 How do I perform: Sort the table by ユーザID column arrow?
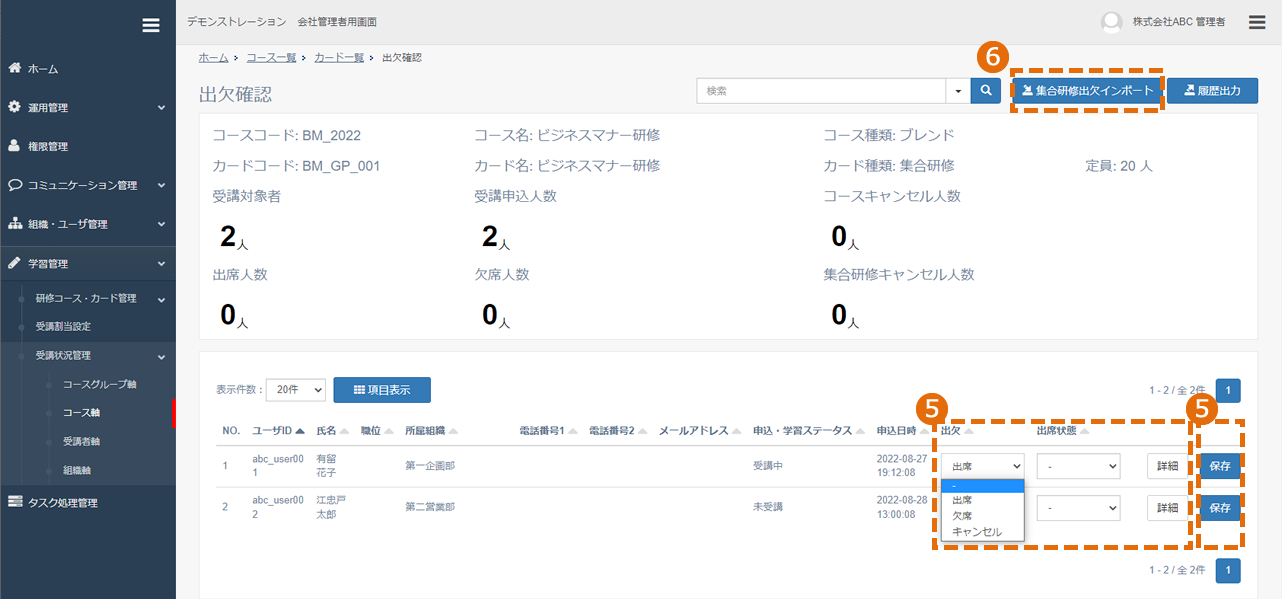click(300, 431)
